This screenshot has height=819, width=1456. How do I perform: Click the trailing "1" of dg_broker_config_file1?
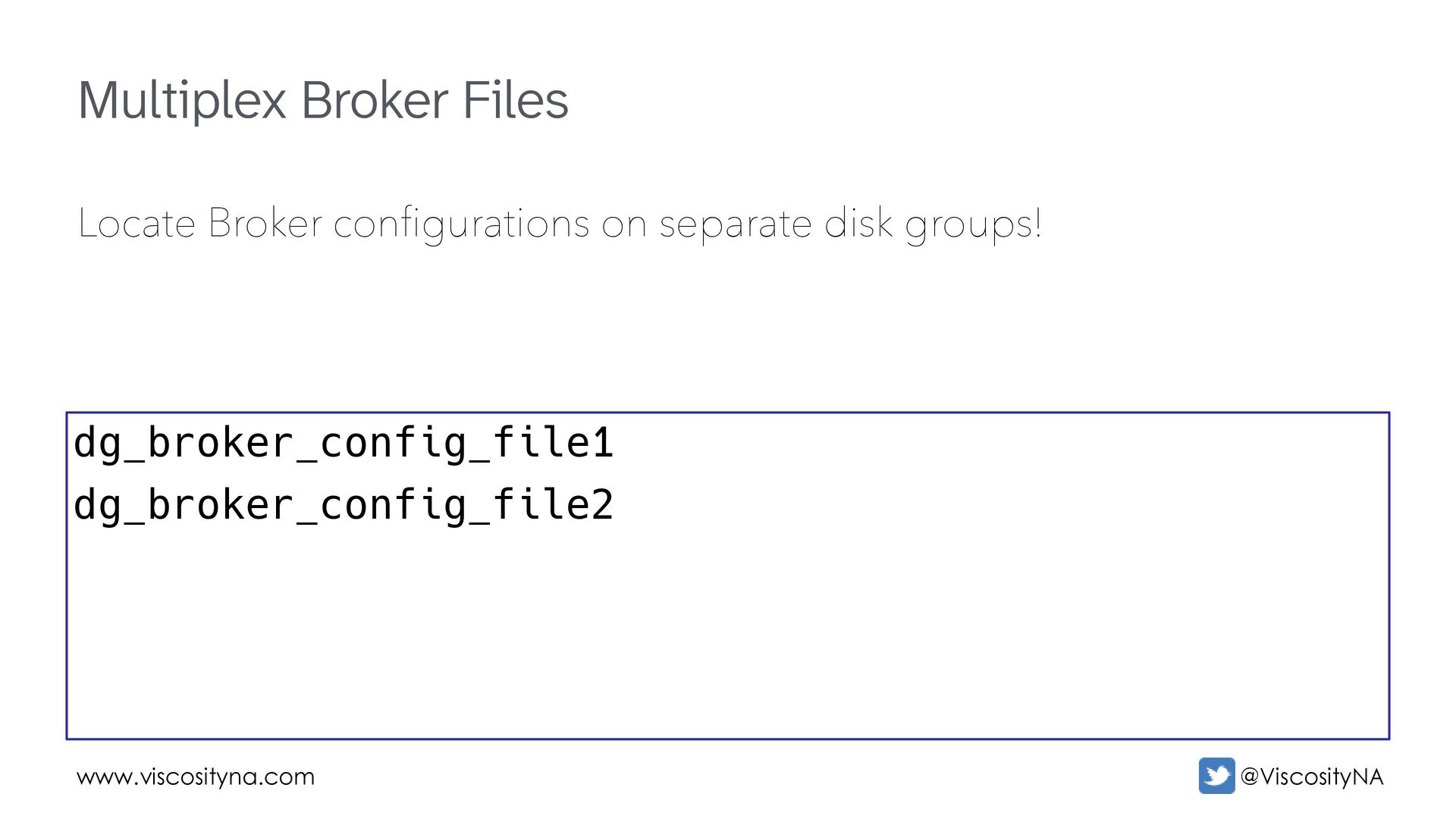(603, 444)
